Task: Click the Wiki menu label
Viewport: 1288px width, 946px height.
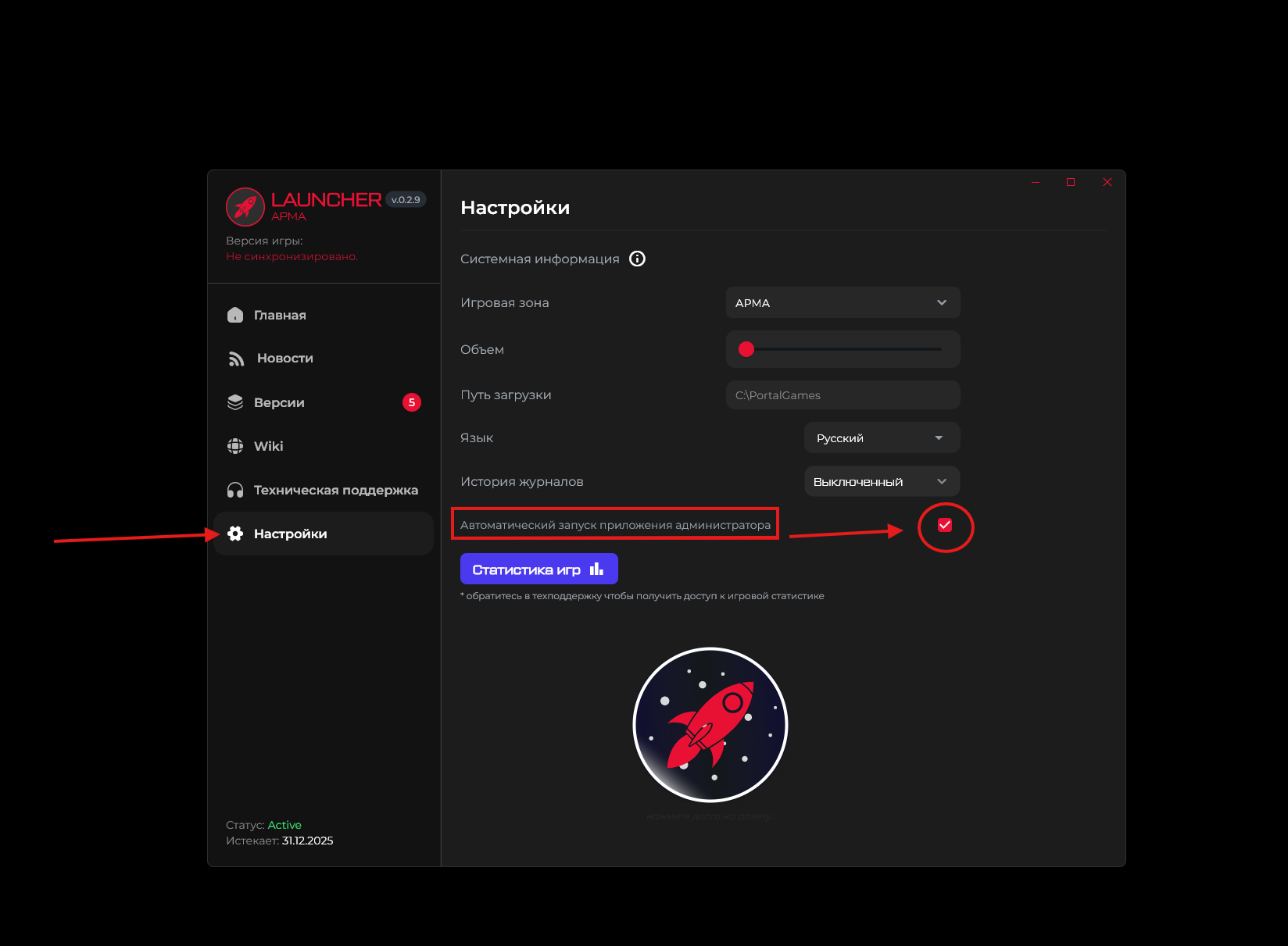Action: coord(268,446)
